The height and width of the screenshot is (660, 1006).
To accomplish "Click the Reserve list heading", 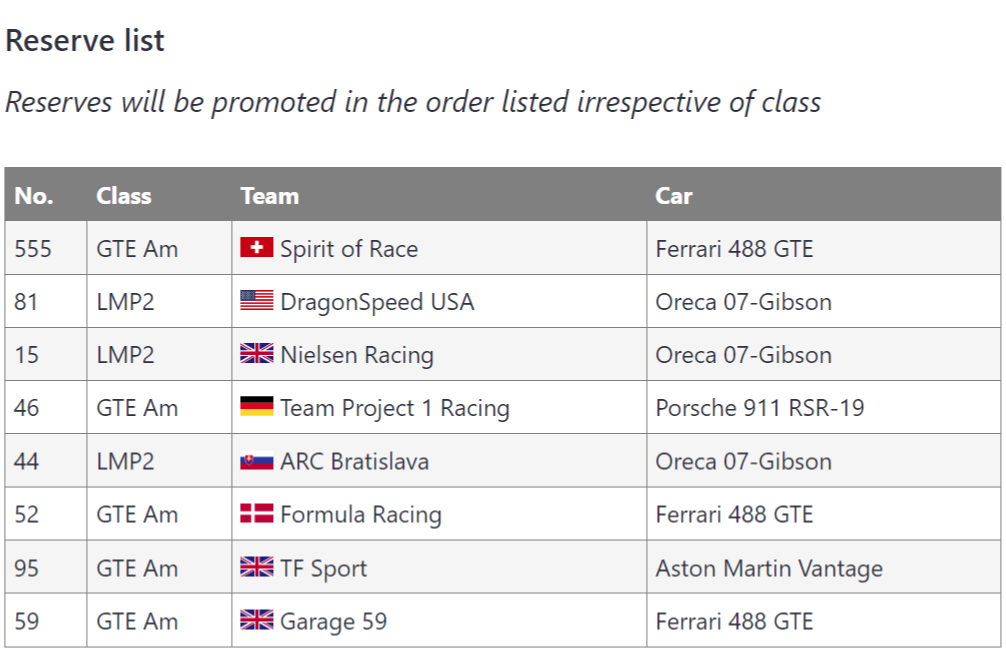I will [x=85, y=40].
